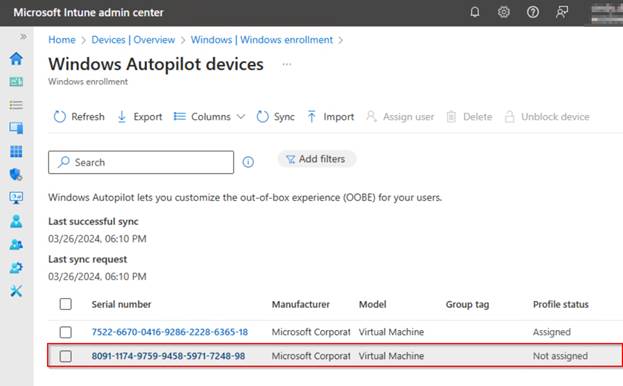Sort by Group tag column header

pyautogui.click(x=468, y=305)
